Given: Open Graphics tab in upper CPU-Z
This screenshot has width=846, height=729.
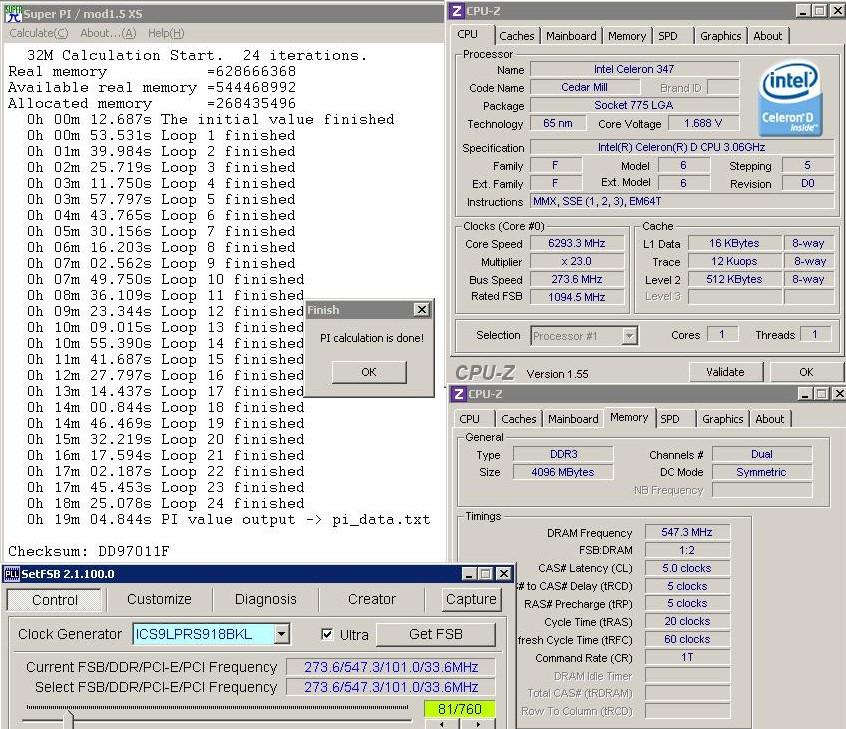Looking at the screenshot, I should (x=720, y=36).
